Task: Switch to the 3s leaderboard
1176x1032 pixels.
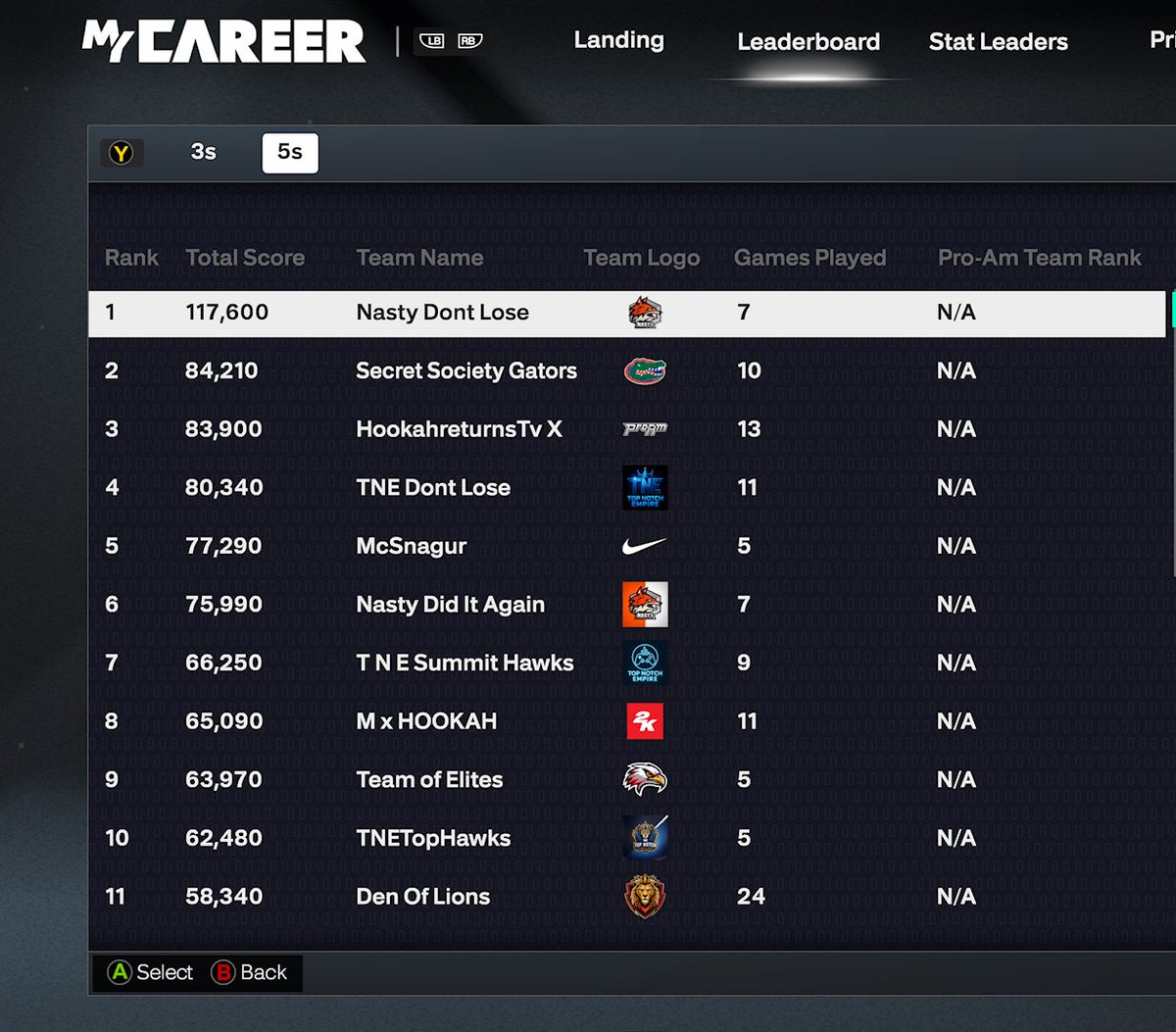Action: (204, 152)
